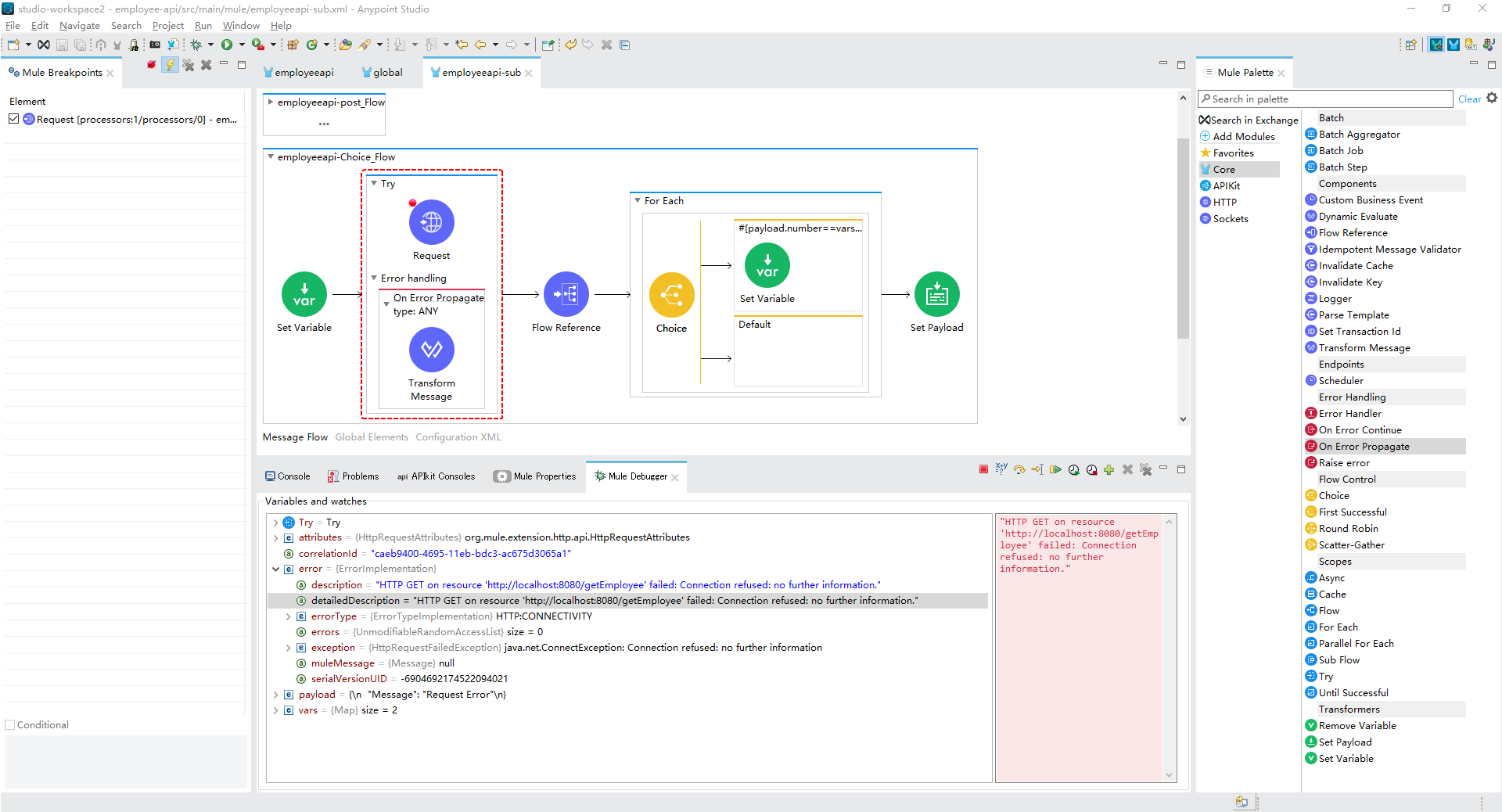Image resolution: width=1502 pixels, height=812 pixels.
Task: Click the Save icon in main toolbar
Action: pyautogui.click(x=62, y=45)
